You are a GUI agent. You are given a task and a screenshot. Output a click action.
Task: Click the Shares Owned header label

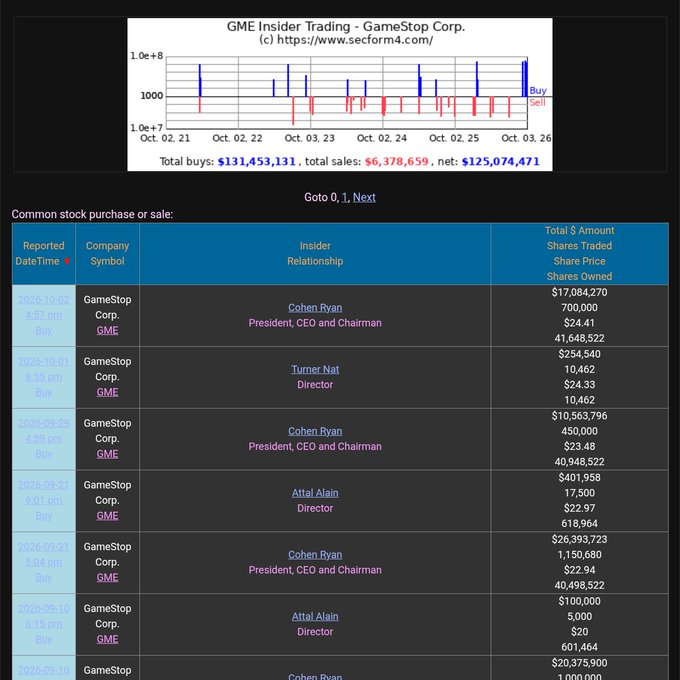tap(579, 277)
